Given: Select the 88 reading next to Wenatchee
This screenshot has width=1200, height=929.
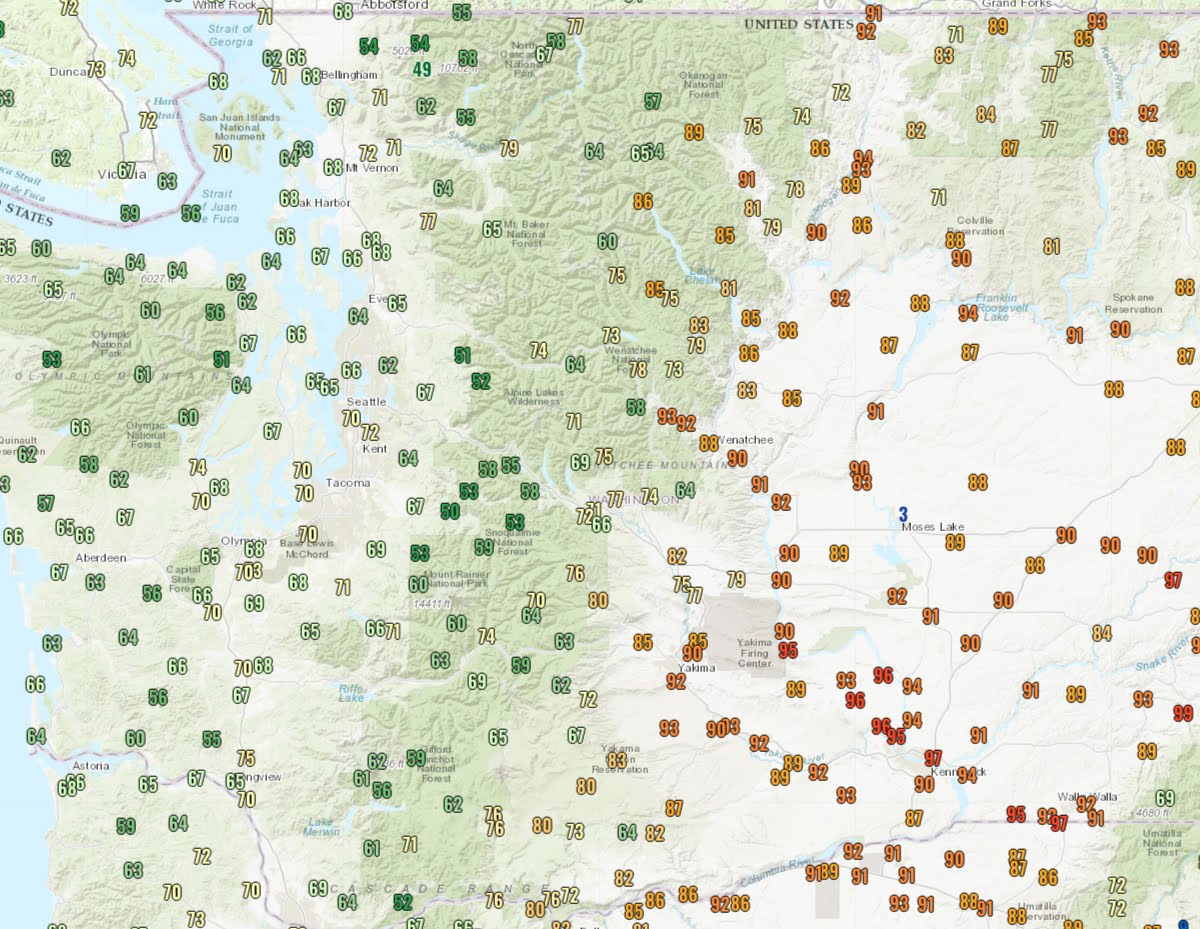Looking at the screenshot, I should 709,443.
